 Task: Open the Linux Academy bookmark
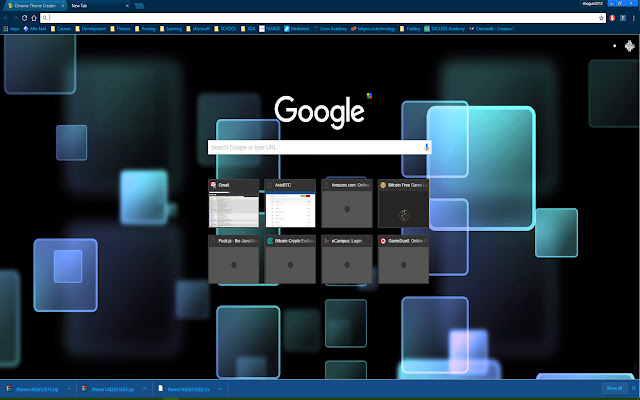[330, 29]
